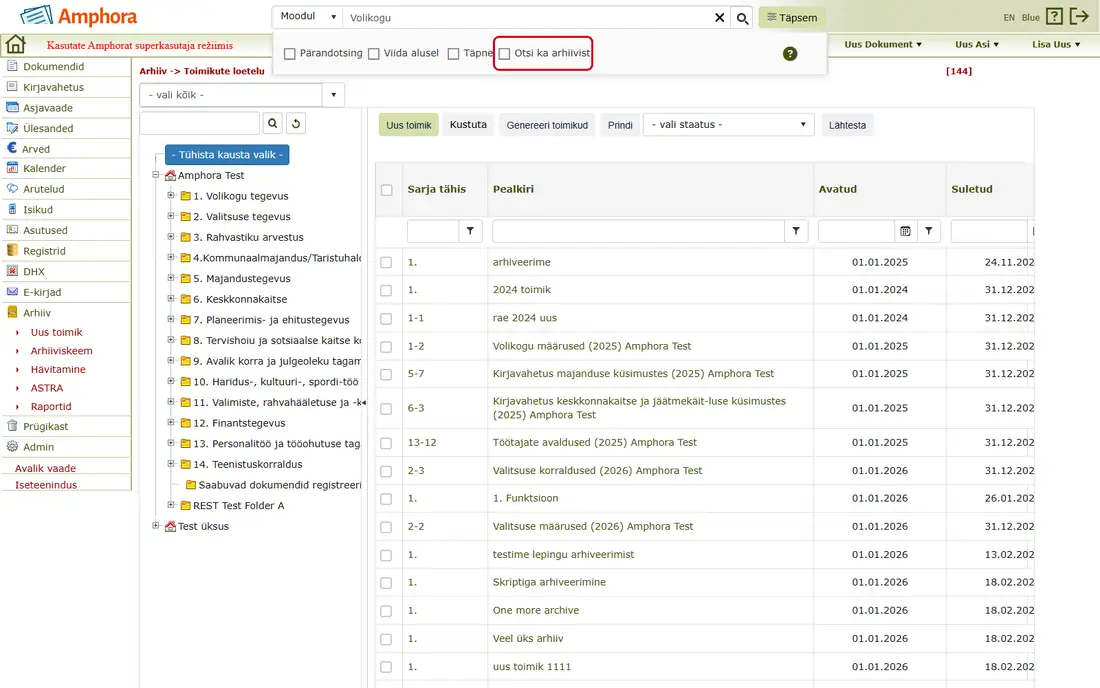Click the Genereeri toimikud button
The image size is (1100, 688).
(x=547, y=125)
